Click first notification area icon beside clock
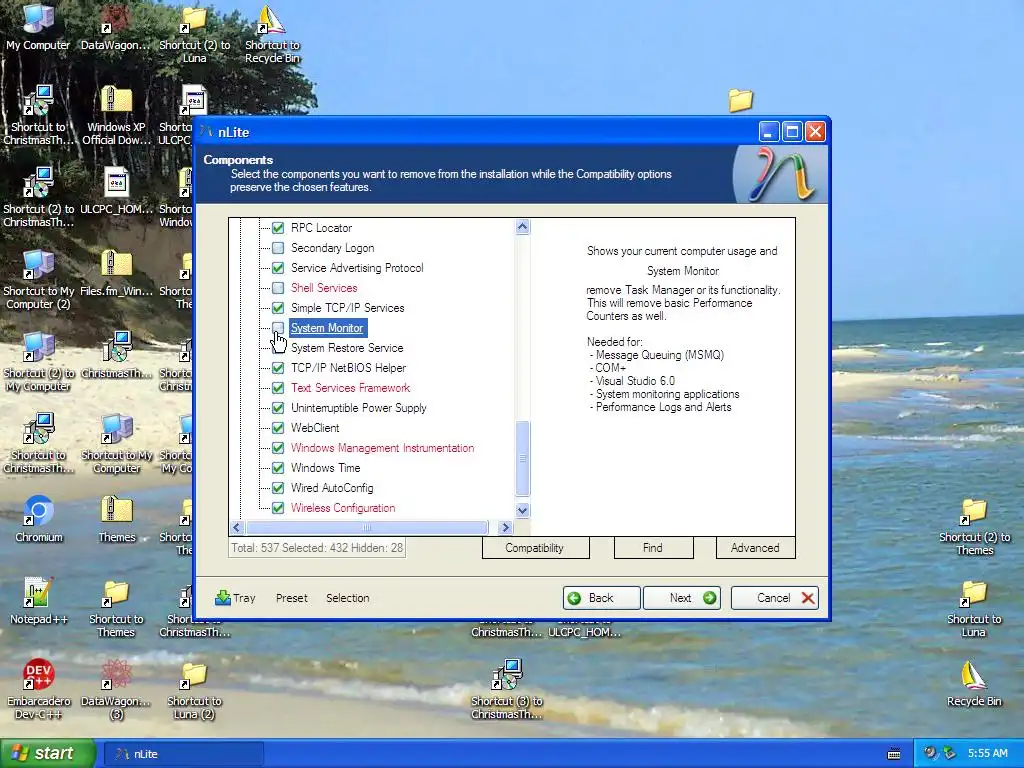Screen dimensions: 1024x768 [x=929, y=753]
